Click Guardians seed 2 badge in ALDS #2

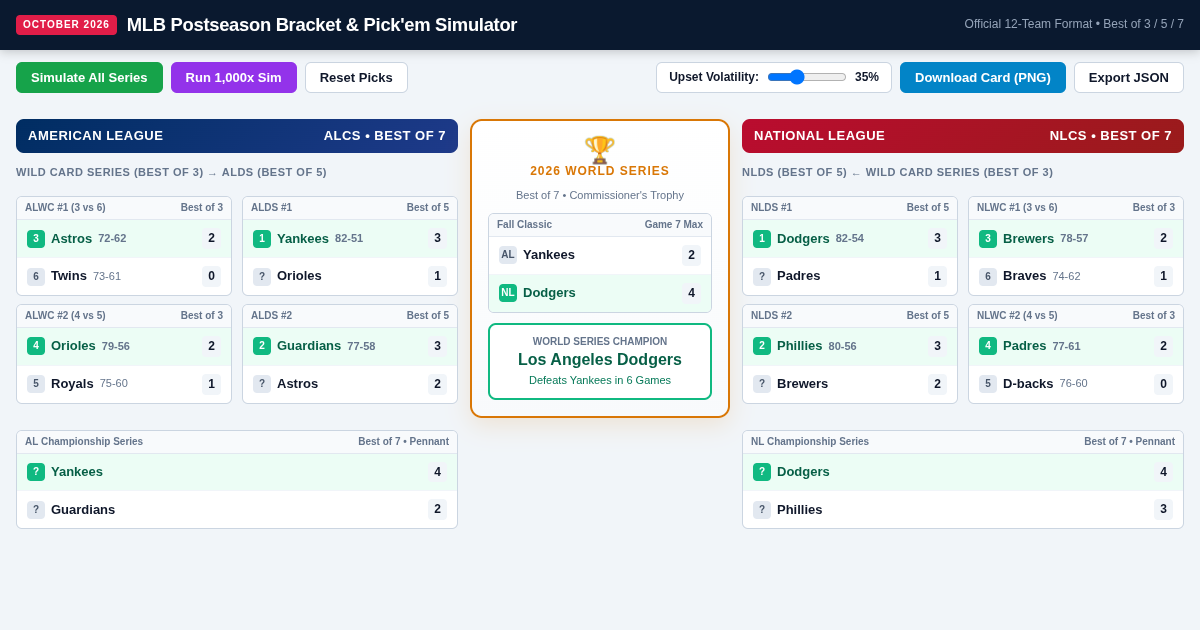pos(262,346)
